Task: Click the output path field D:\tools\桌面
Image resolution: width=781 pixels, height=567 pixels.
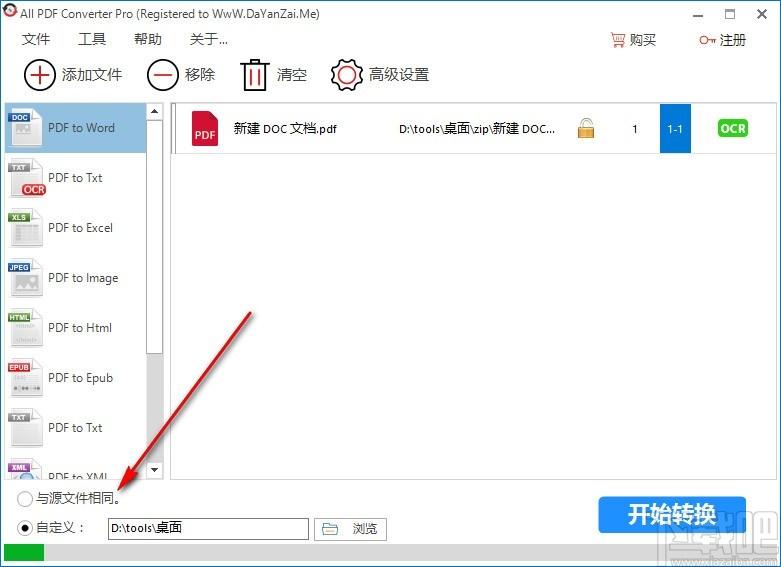Action: pos(208,529)
